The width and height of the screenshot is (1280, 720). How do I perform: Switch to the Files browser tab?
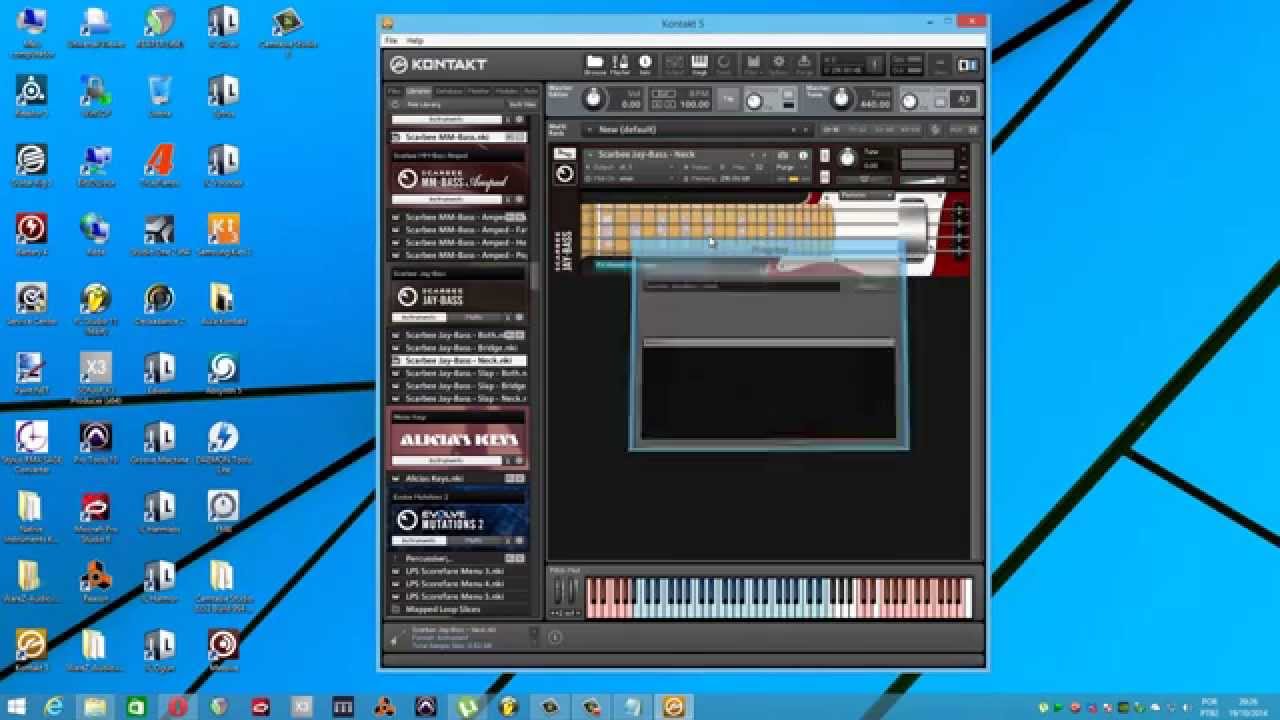pos(395,91)
